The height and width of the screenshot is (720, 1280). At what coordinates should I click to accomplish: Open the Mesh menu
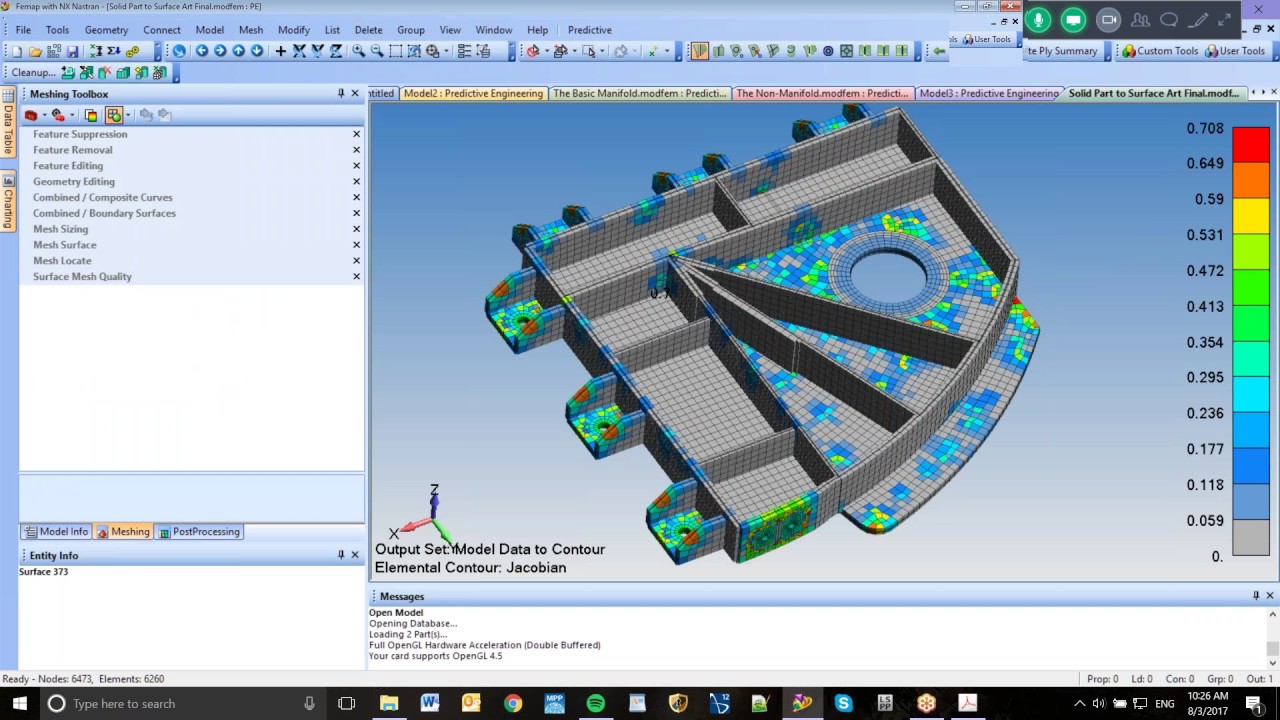tap(251, 30)
